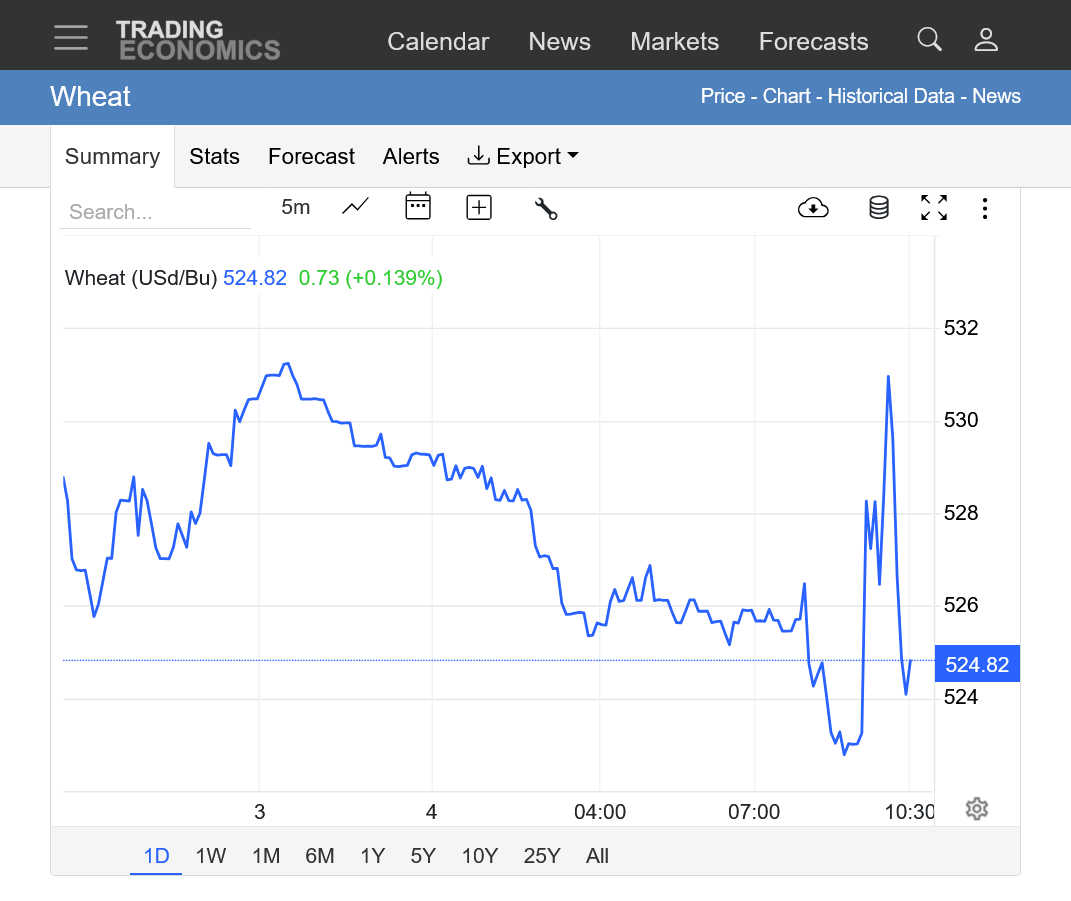The width and height of the screenshot is (1071, 901).
Task: Select the 1Y time range
Action: click(x=372, y=856)
